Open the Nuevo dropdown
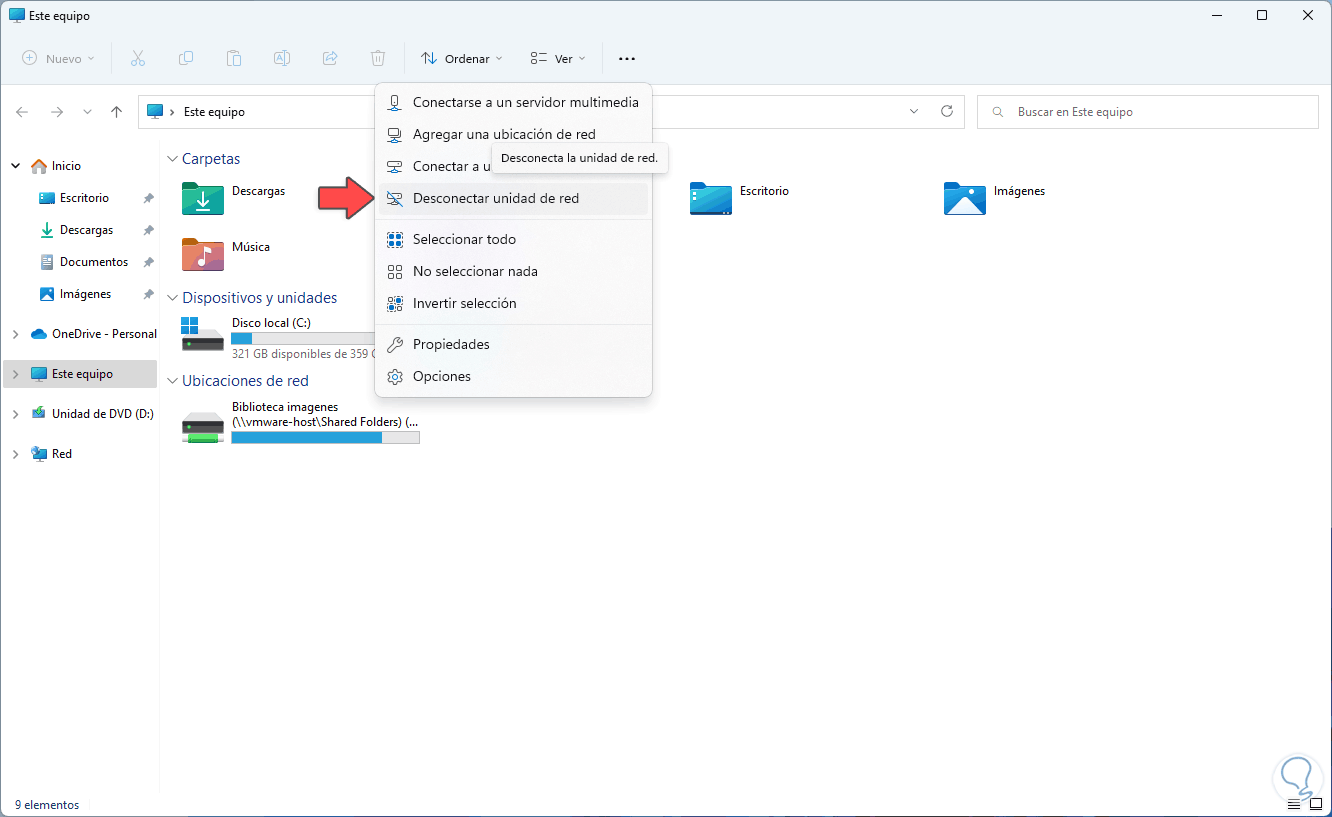This screenshot has width=1332, height=817. 59,59
